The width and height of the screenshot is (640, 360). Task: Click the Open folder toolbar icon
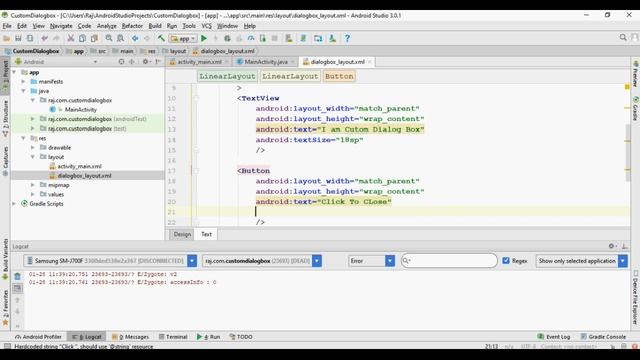click(x=7, y=38)
